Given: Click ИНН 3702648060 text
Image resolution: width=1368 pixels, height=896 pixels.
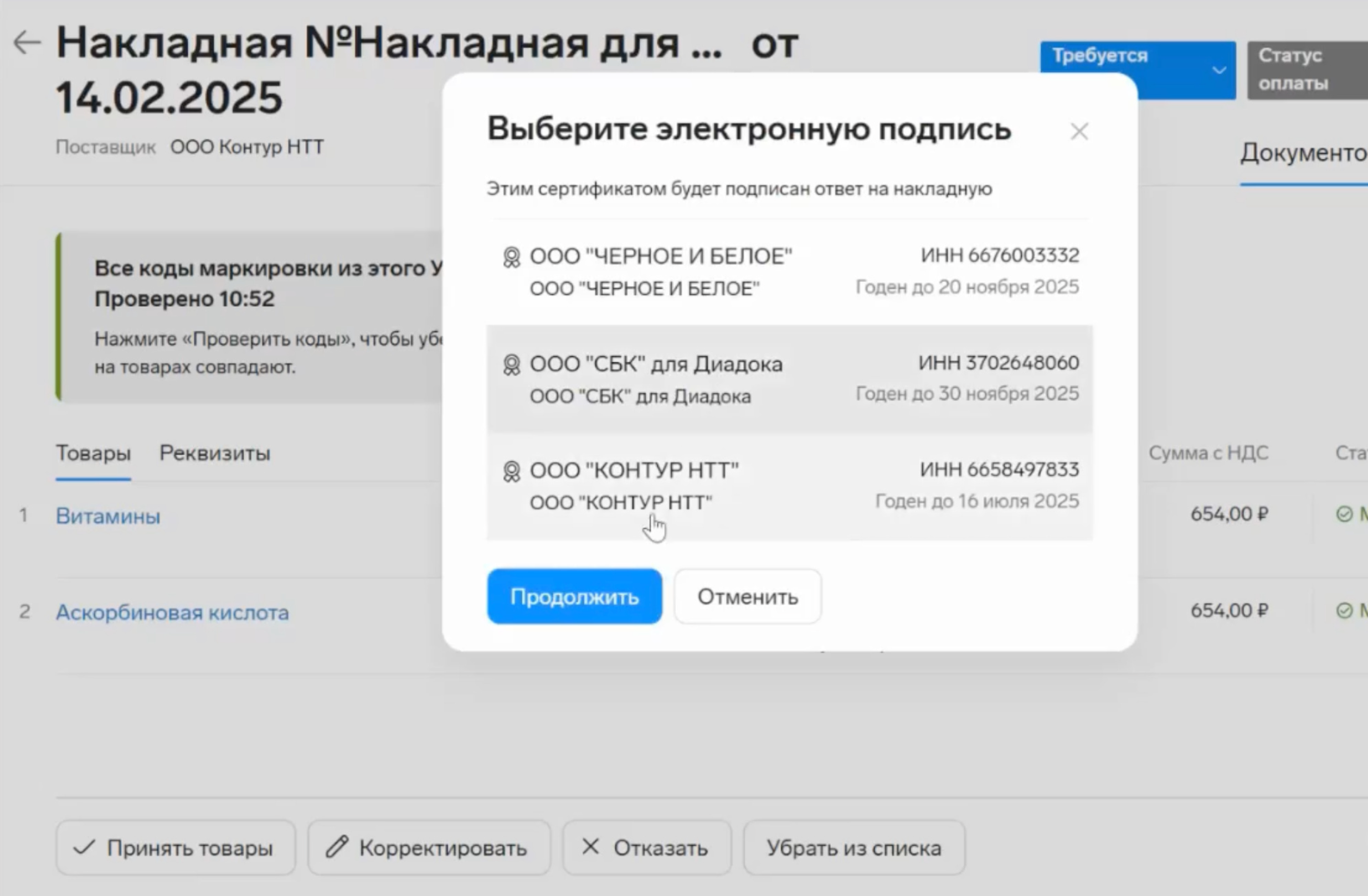Looking at the screenshot, I should coord(999,363).
